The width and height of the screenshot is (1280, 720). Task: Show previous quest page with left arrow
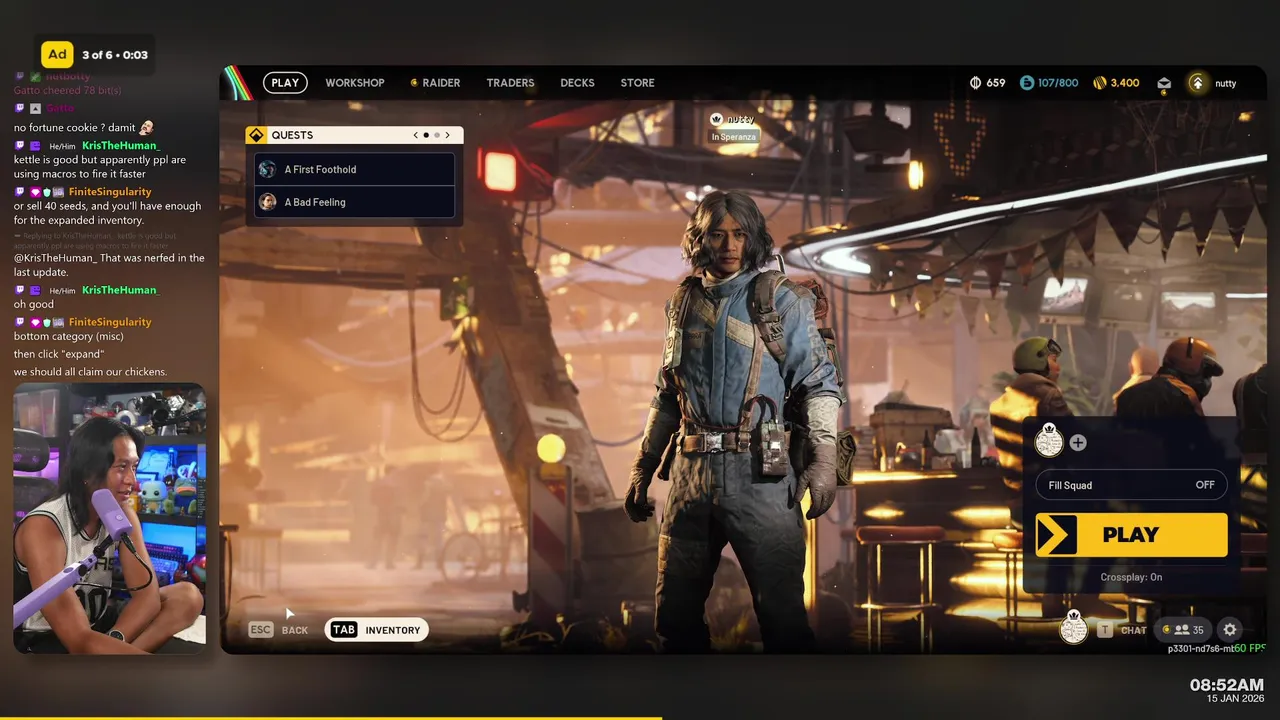tap(416, 135)
